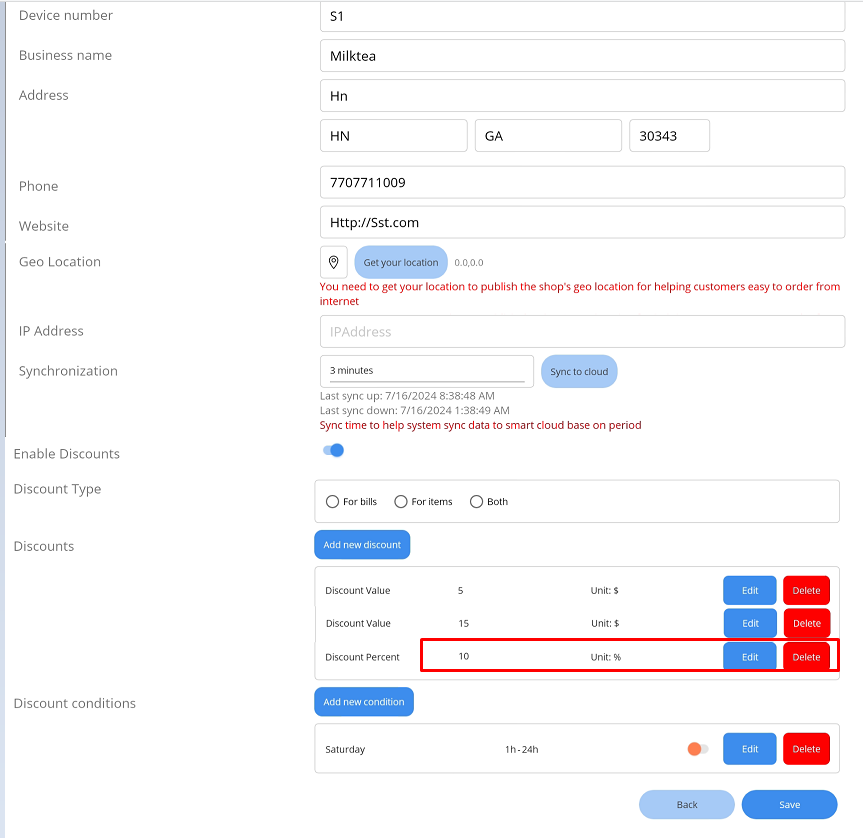Click the Website field containing Http://Sst.com
Viewport: 863px width, 838px height.
pos(582,223)
